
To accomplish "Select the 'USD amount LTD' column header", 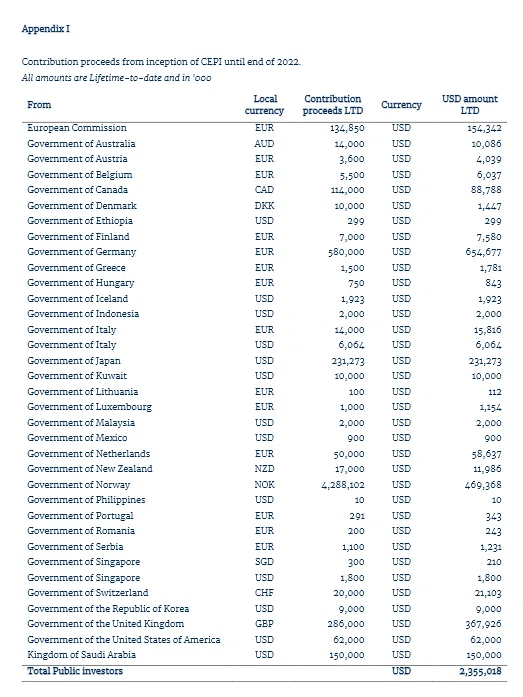I will (470, 105).
